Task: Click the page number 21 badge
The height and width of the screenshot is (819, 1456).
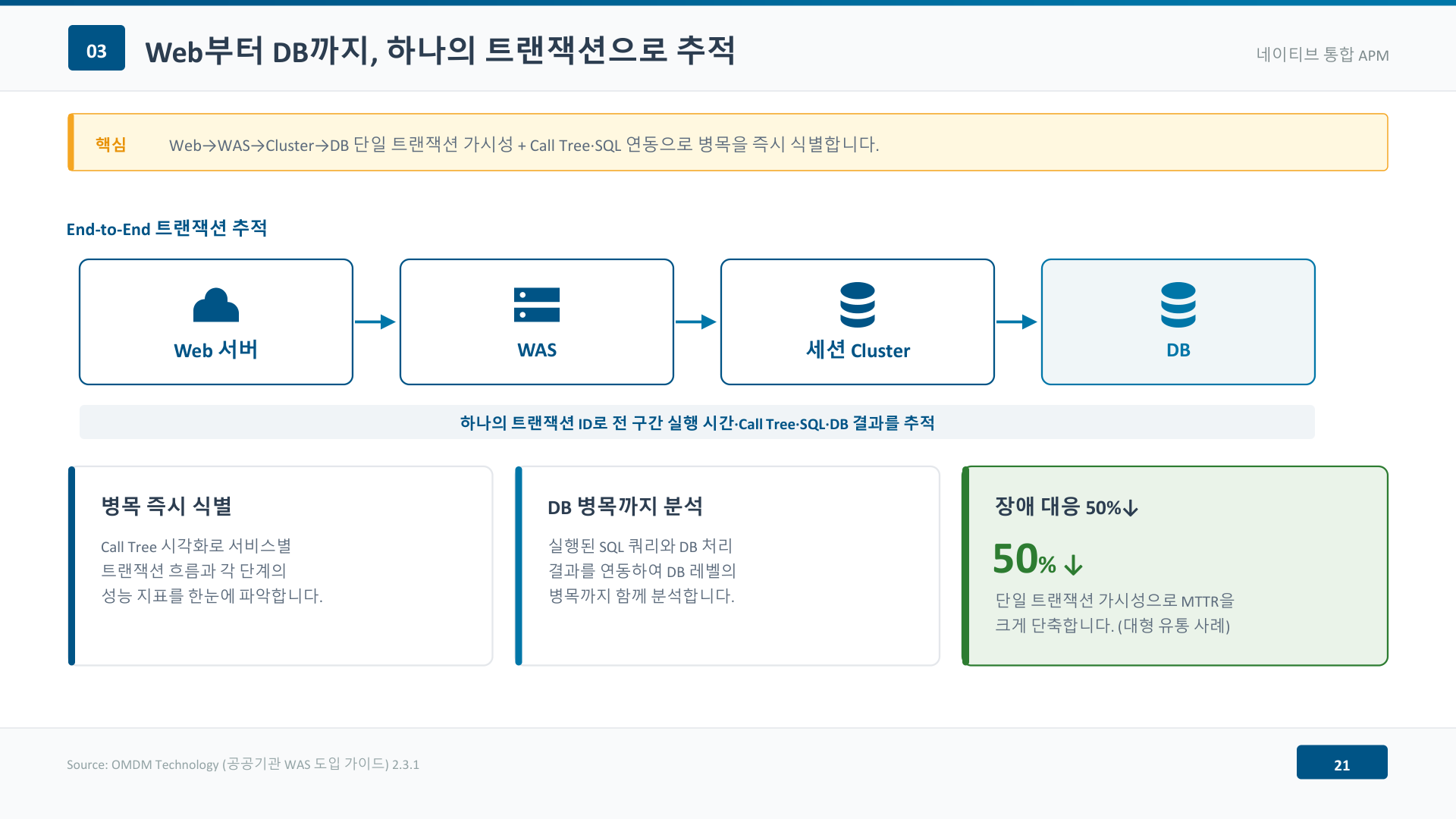Action: pos(1341,762)
